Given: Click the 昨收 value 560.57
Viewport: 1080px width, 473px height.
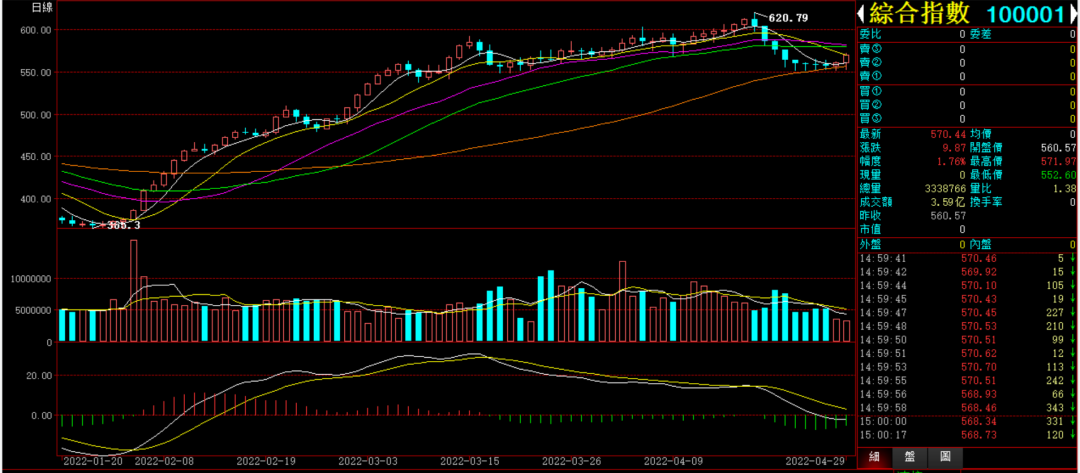Looking at the screenshot, I should 950,216.
